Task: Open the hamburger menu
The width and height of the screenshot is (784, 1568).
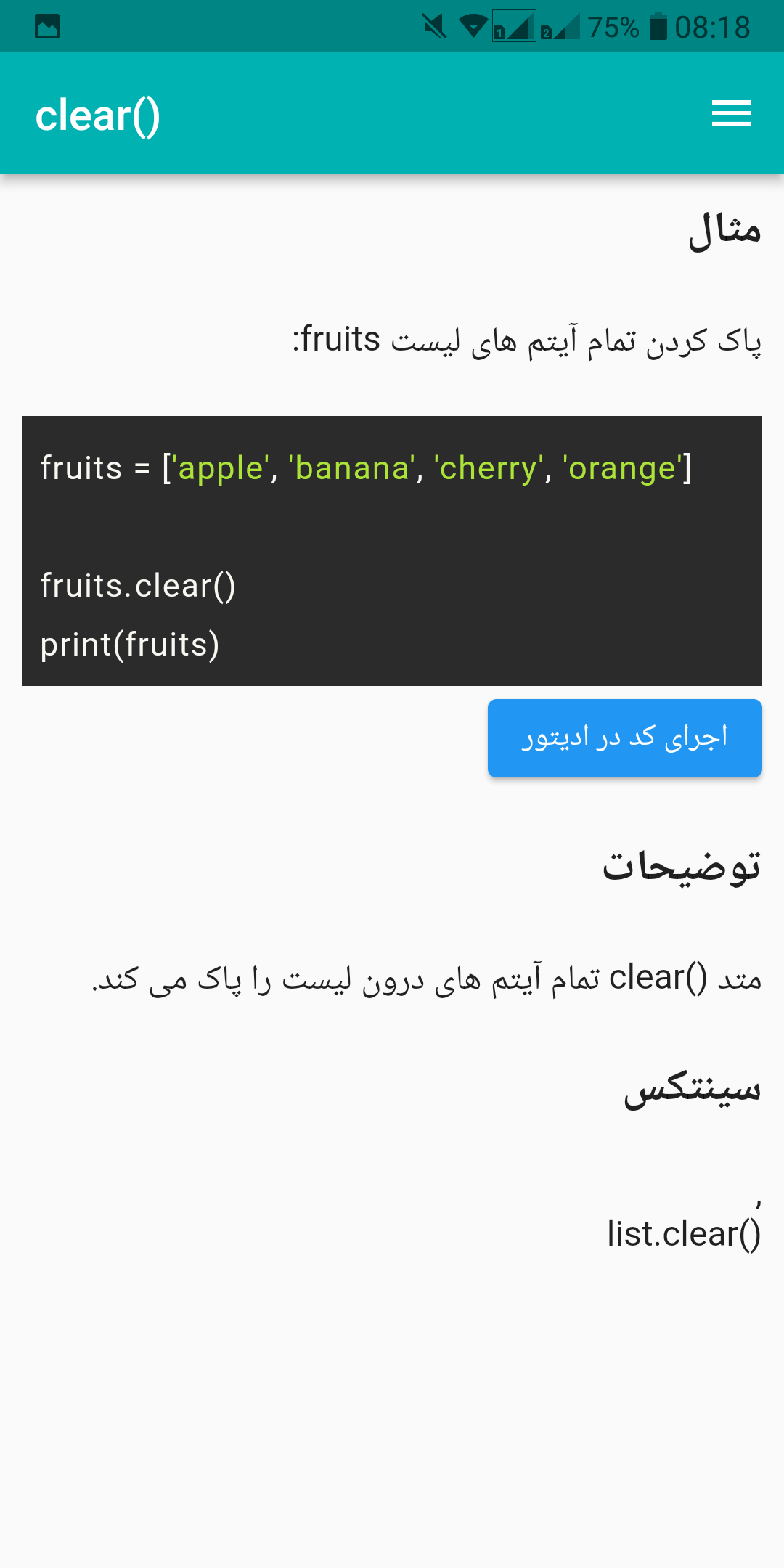Action: pos(731,114)
